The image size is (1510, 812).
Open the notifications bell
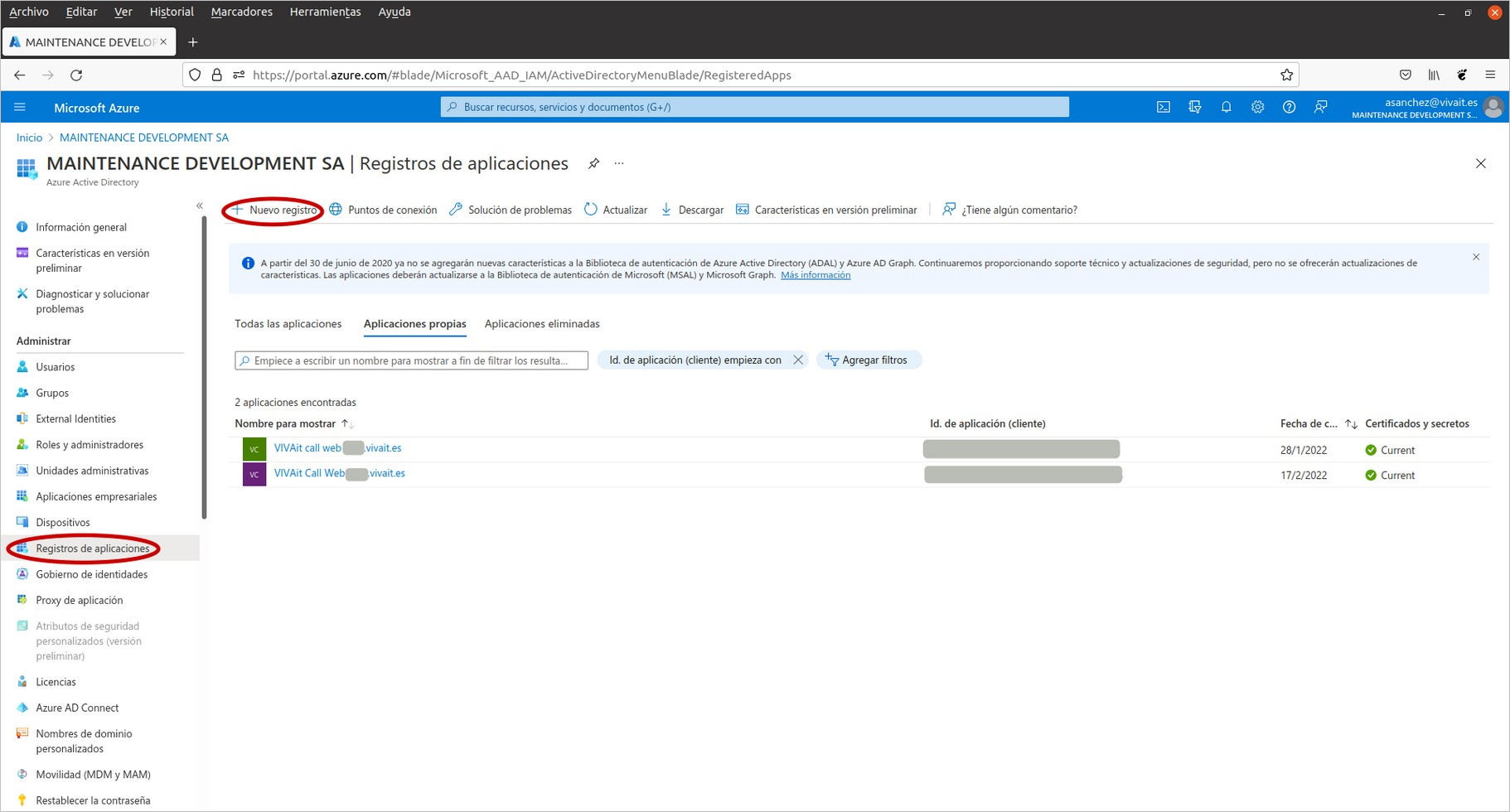pyautogui.click(x=1226, y=107)
